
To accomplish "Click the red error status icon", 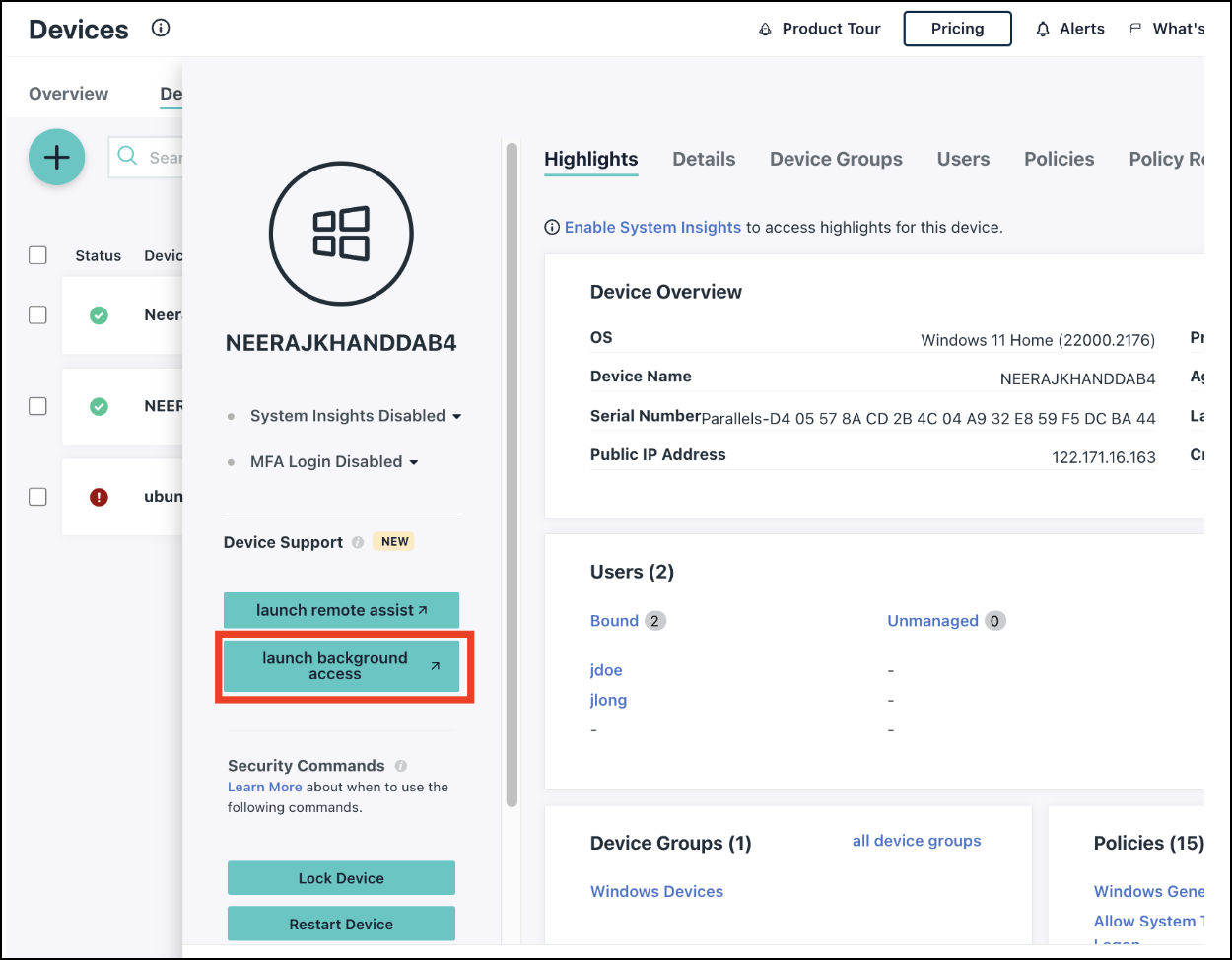I will point(99,497).
